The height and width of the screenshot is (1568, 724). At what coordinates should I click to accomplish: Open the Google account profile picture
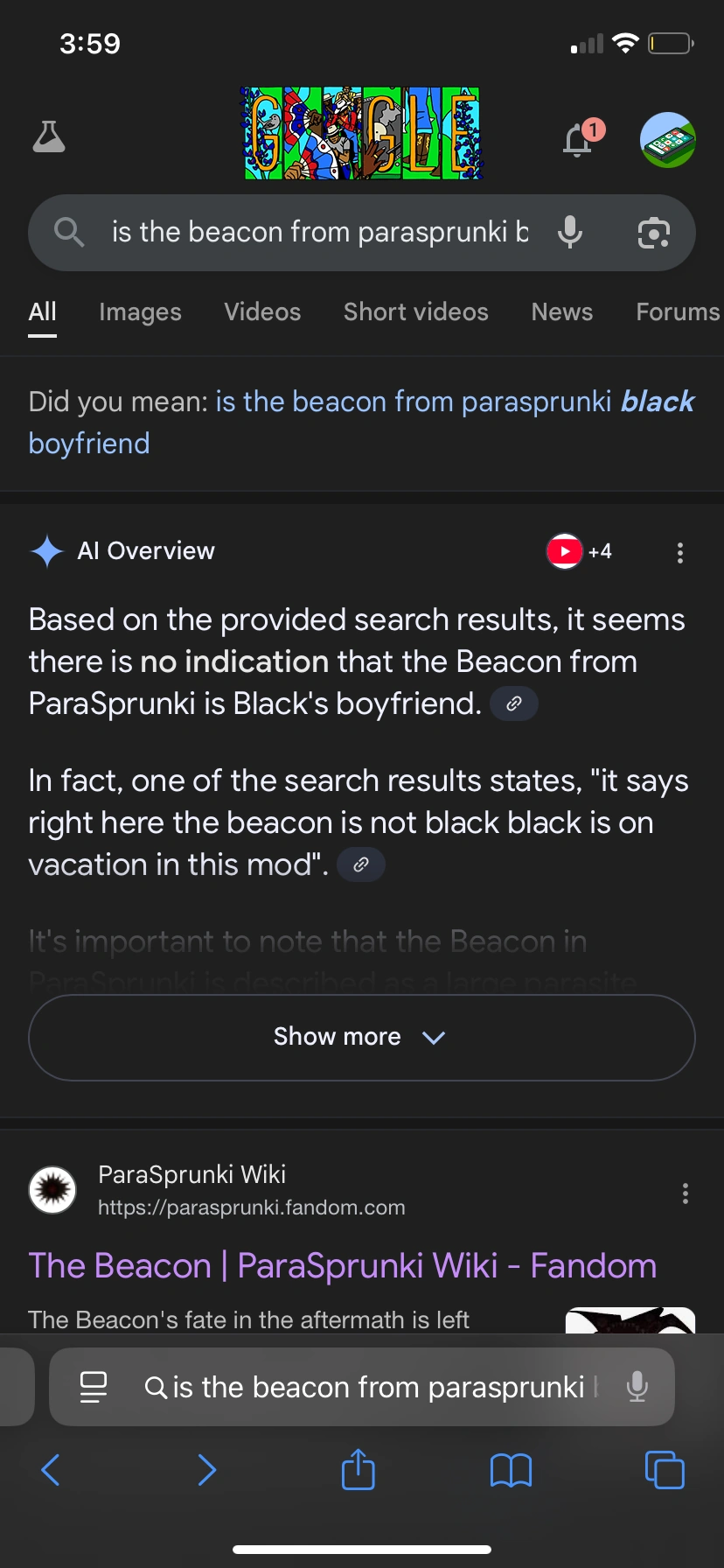coord(667,140)
